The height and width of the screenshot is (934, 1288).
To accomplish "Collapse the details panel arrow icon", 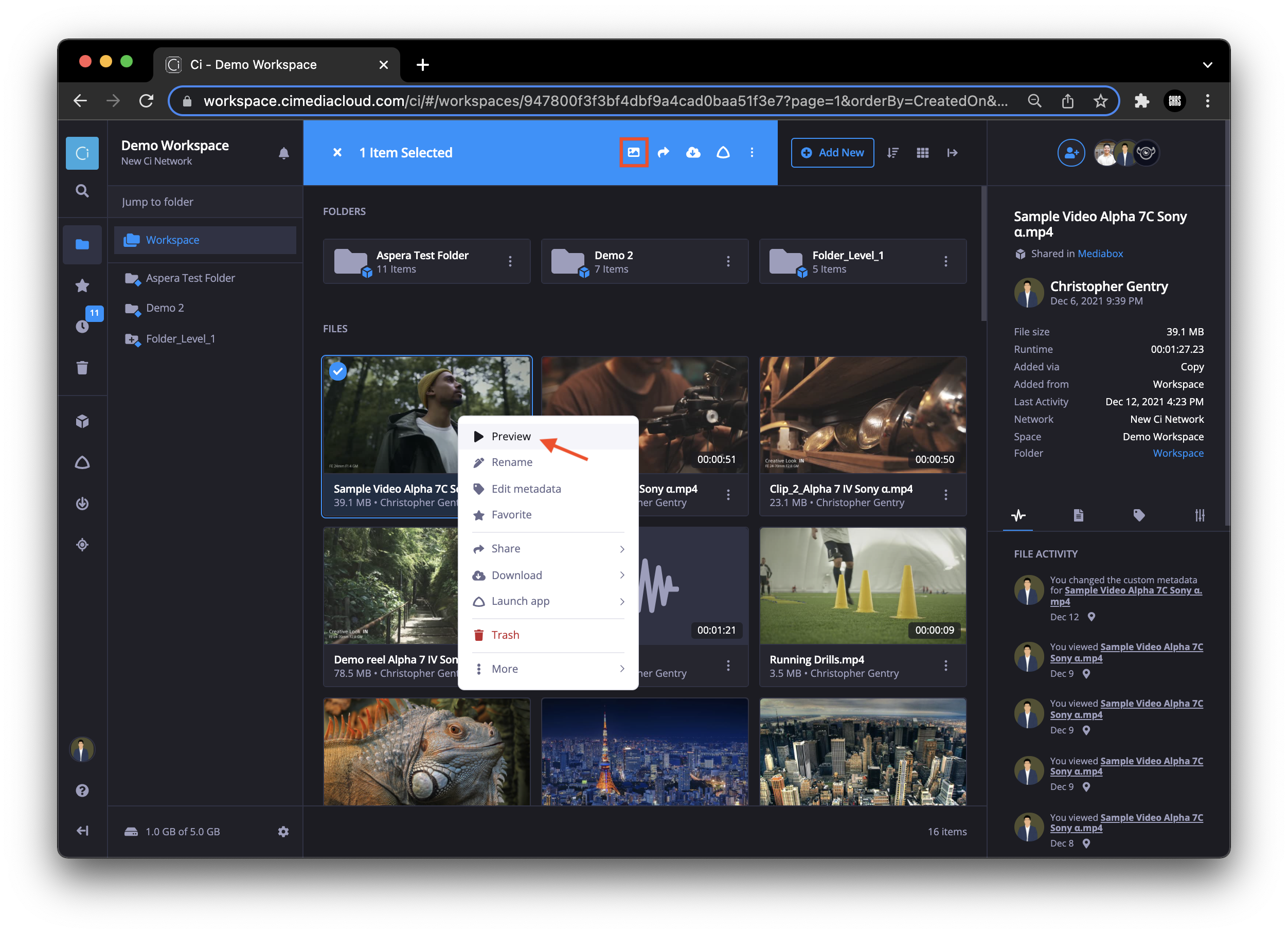I will (953, 152).
